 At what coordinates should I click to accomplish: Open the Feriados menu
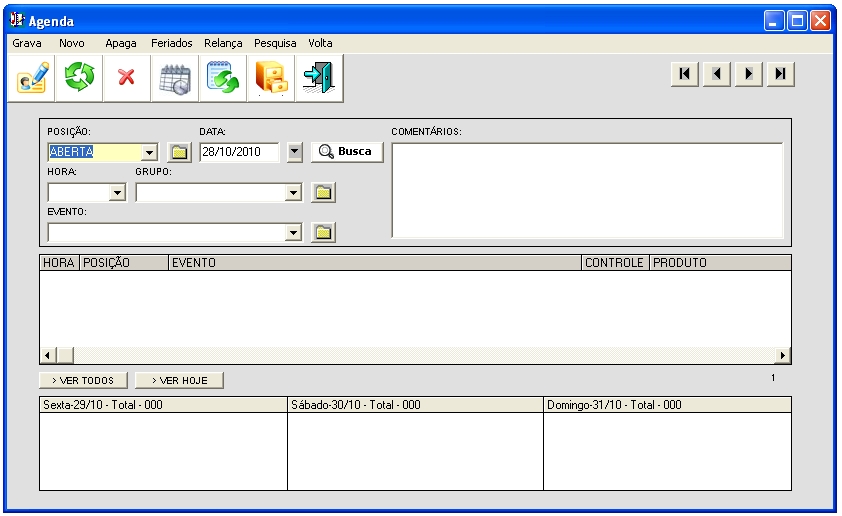[171, 43]
